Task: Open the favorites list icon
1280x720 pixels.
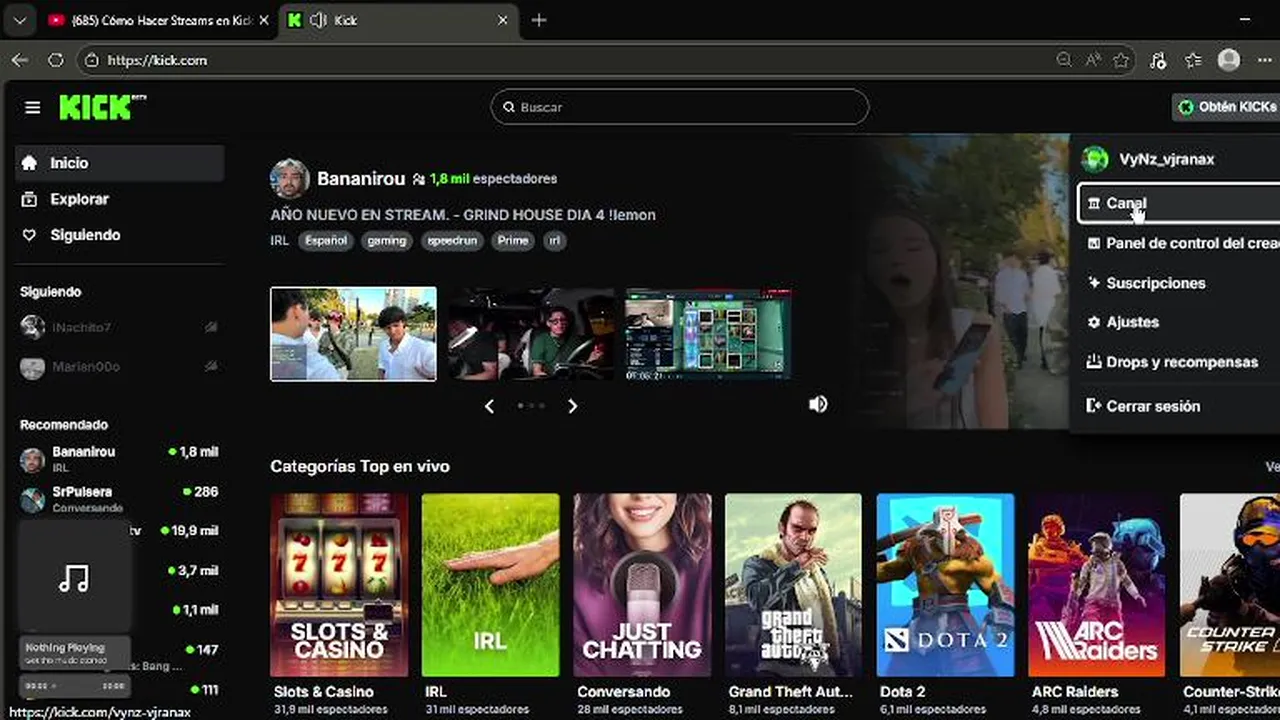Action: pos(1193,60)
